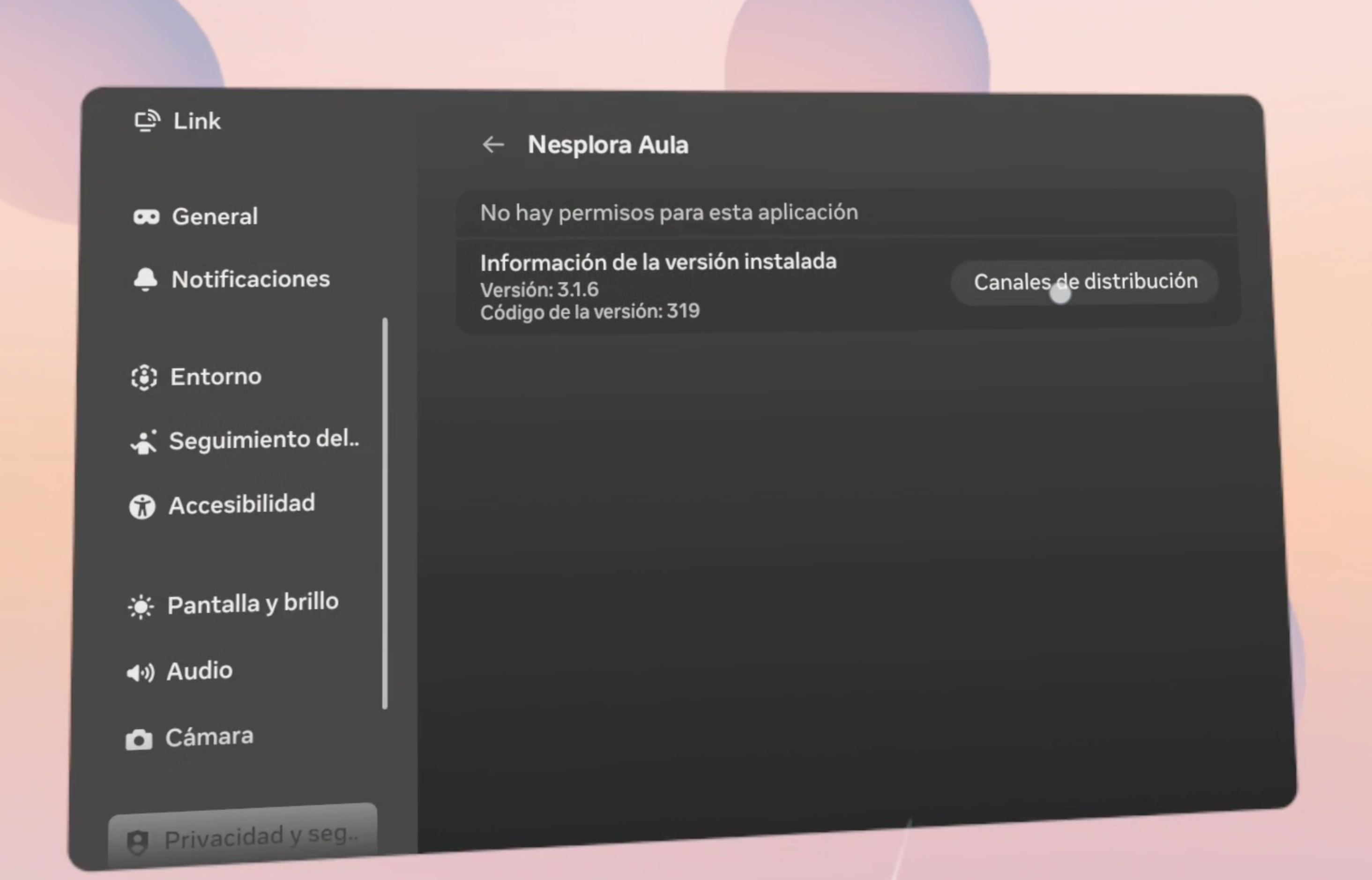Image resolution: width=1372 pixels, height=880 pixels.
Task: Click the Entorno environment icon
Action: point(144,378)
